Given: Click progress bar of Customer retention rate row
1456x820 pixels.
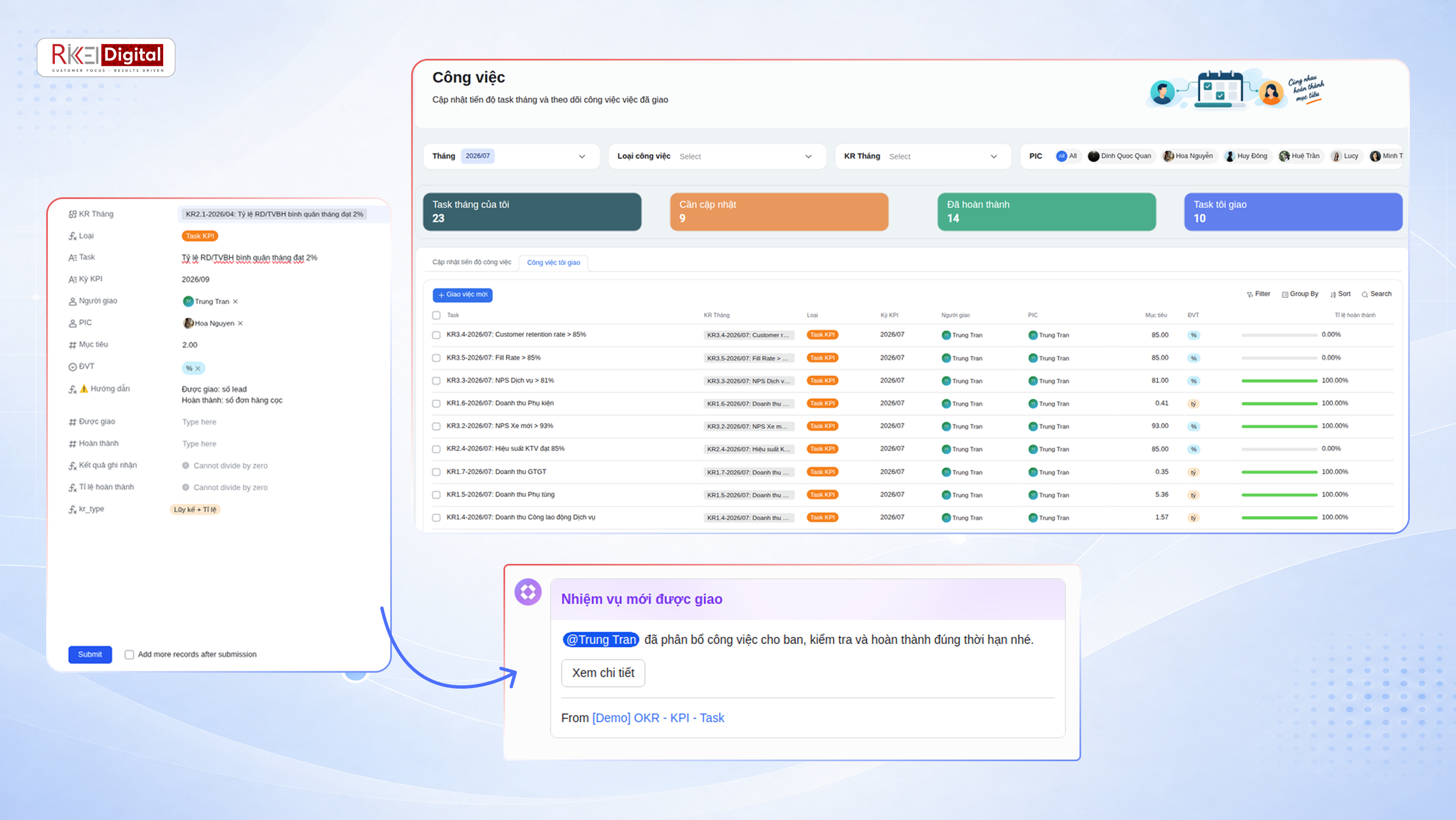Looking at the screenshot, I should pos(1279,335).
